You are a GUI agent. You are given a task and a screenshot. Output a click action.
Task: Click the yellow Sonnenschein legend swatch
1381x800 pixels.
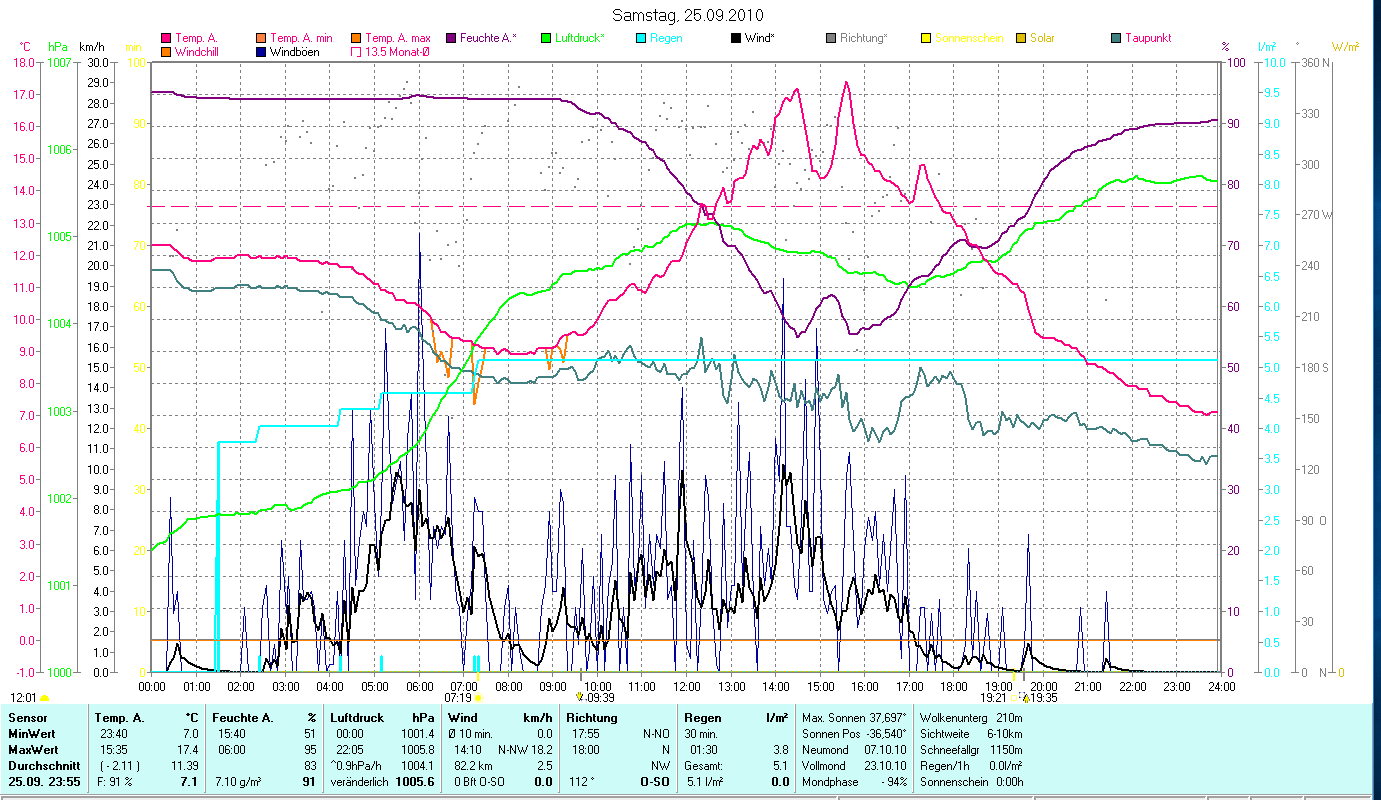[925, 38]
